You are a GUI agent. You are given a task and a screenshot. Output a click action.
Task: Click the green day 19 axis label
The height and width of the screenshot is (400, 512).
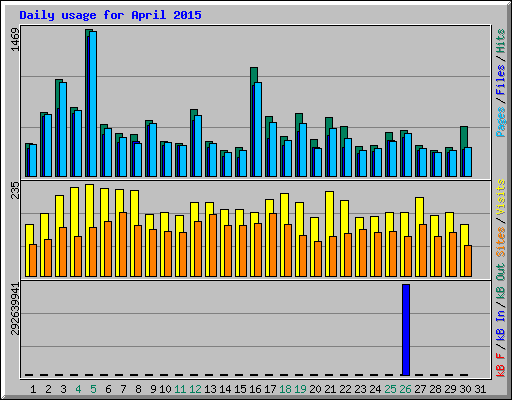tap(300, 389)
